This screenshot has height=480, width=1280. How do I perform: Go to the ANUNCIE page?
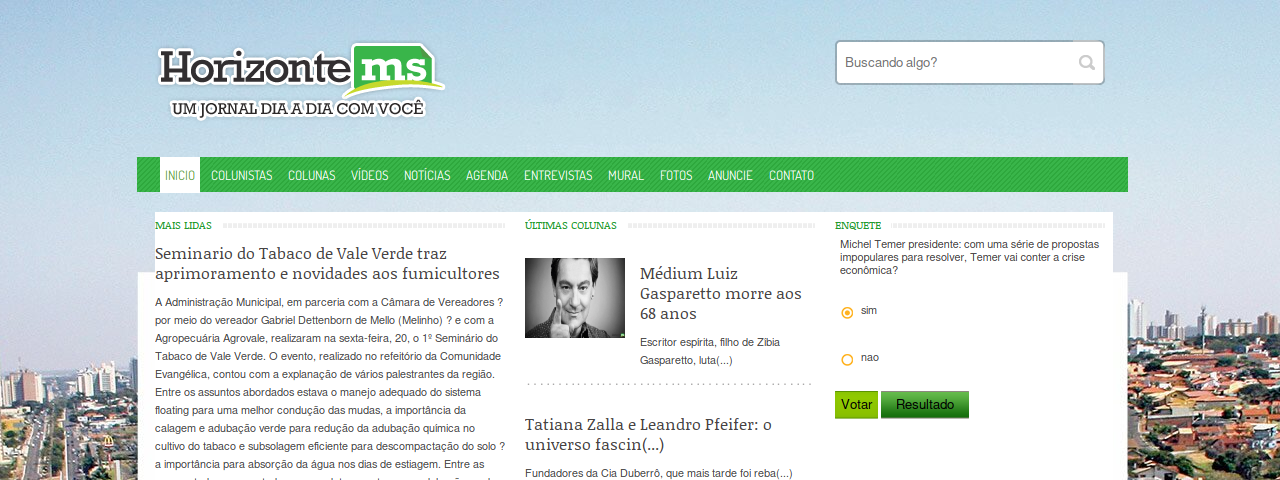click(x=730, y=175)
